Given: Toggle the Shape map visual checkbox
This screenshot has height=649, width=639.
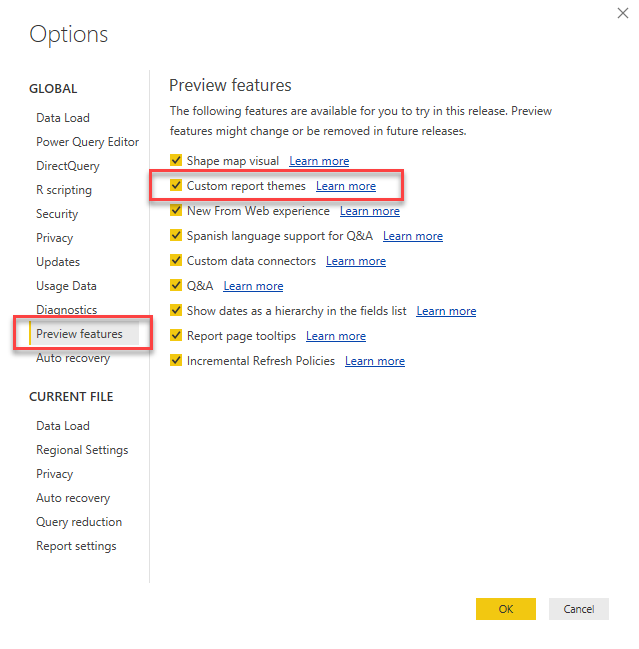Looking at the screenshot, I should [x=176, y=161].
